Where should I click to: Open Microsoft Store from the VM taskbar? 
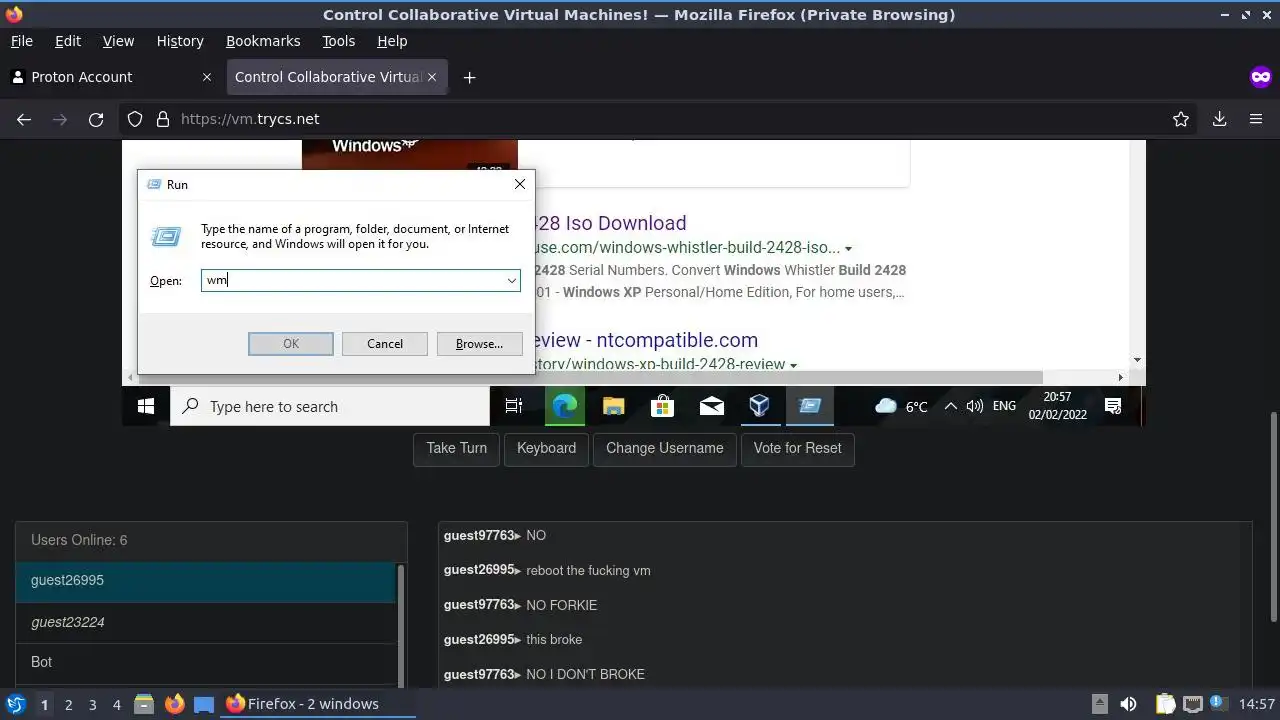coord(662,406)
